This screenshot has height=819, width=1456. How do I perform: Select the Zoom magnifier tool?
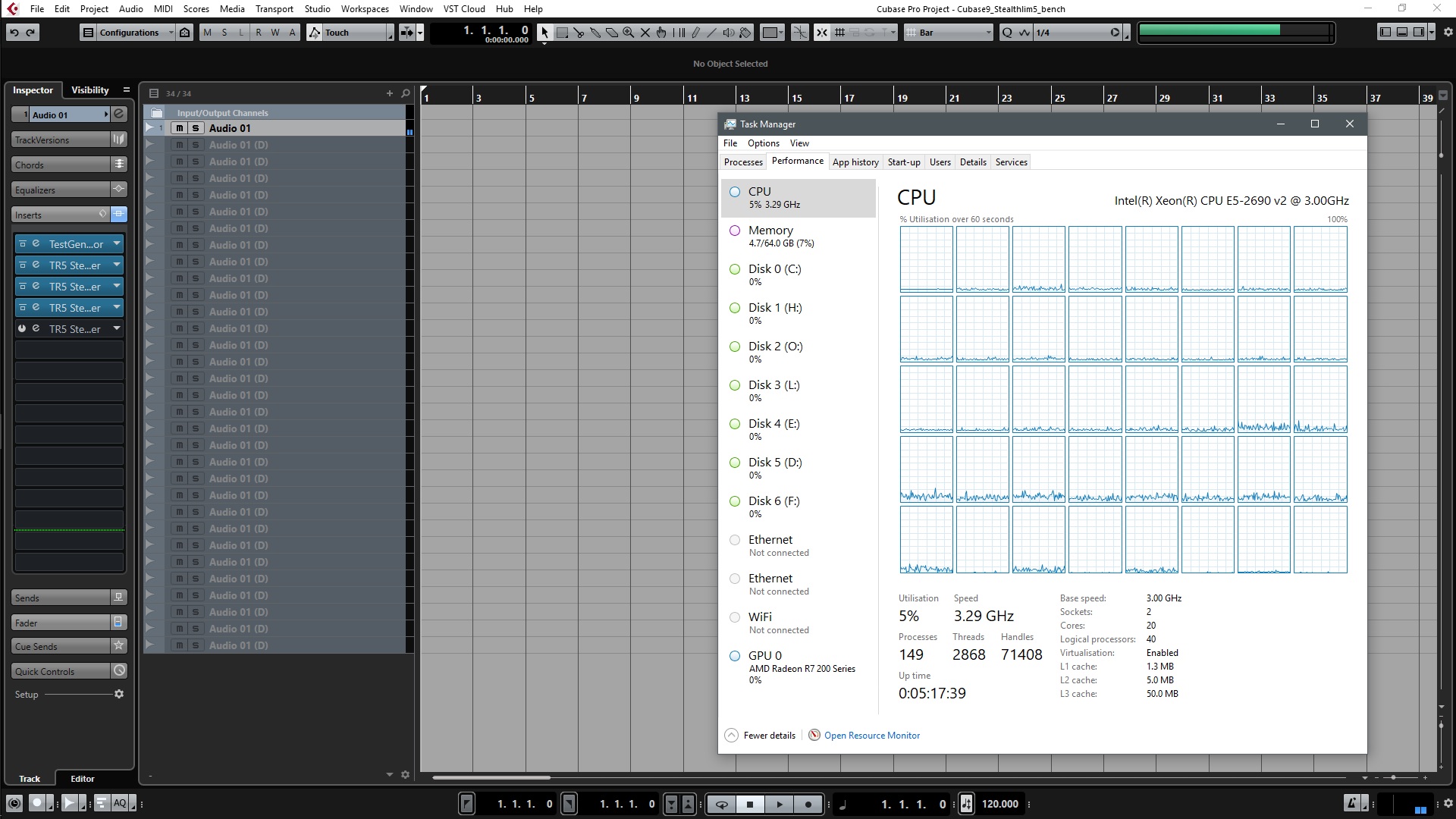(629, 33)
